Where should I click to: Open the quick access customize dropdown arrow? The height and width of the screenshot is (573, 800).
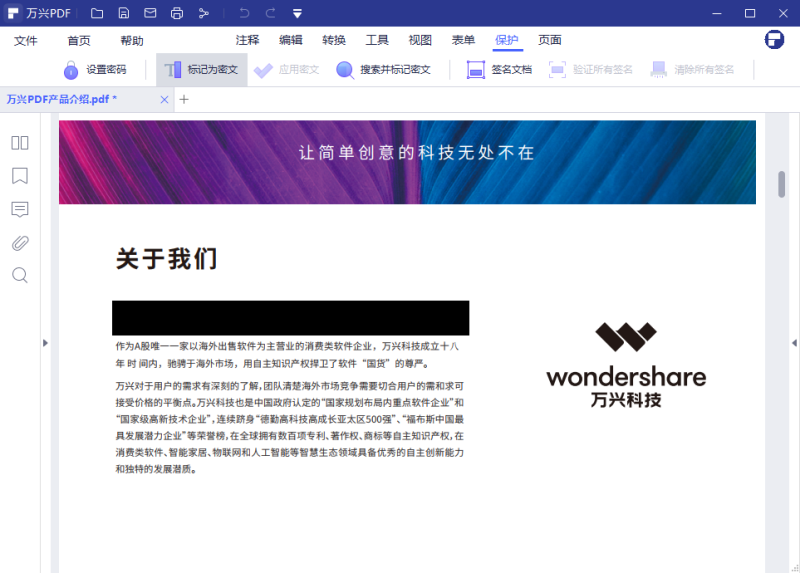point(297,14)
